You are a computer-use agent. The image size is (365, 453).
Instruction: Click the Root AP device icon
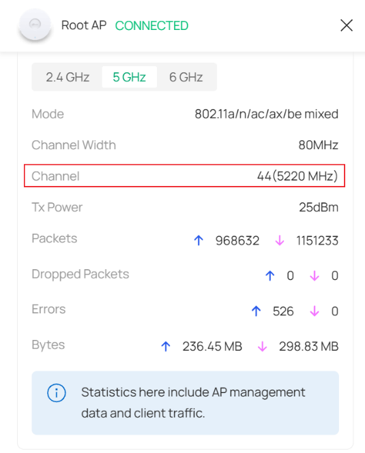35,25
